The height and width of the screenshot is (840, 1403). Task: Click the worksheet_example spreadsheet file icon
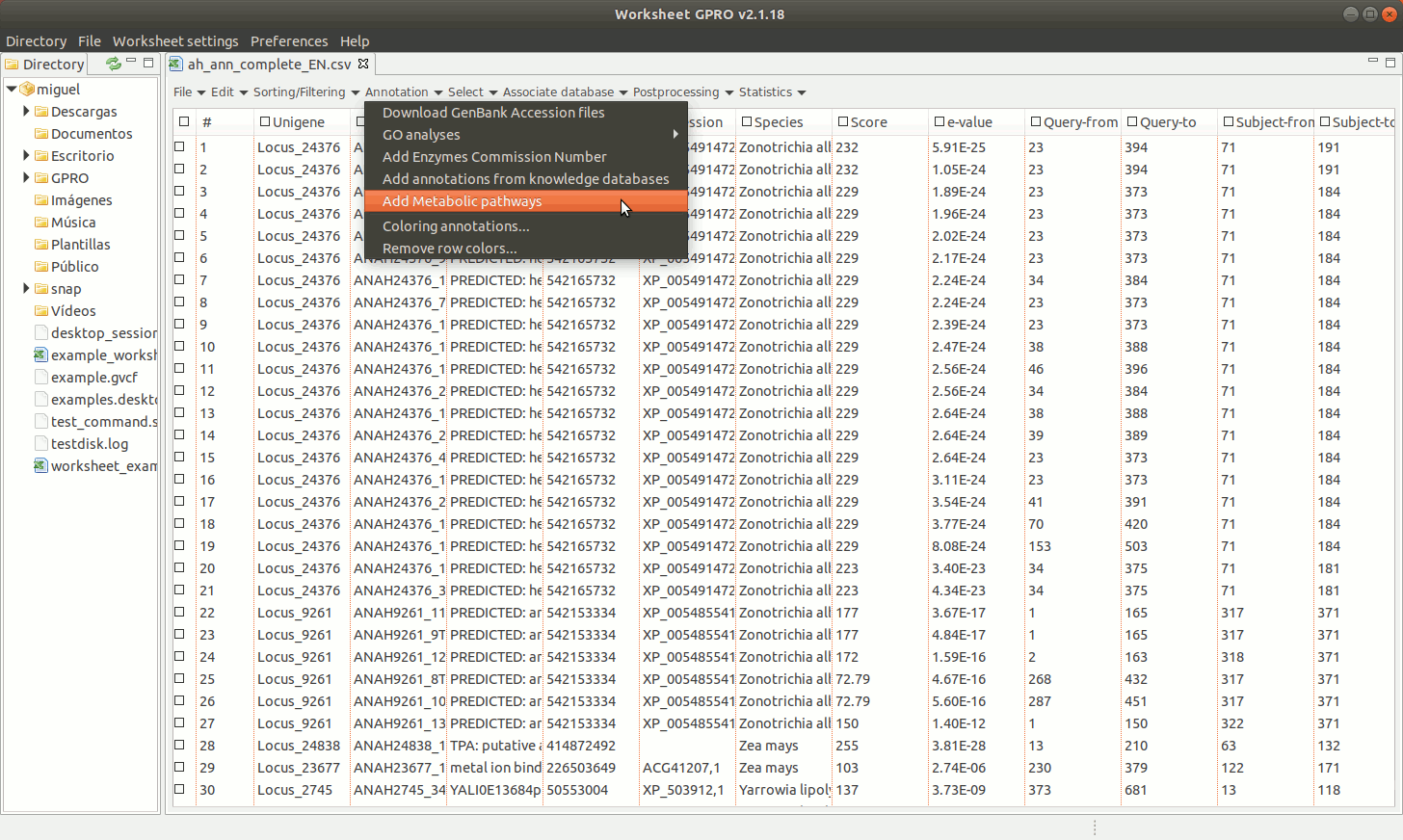click(40, 466)
